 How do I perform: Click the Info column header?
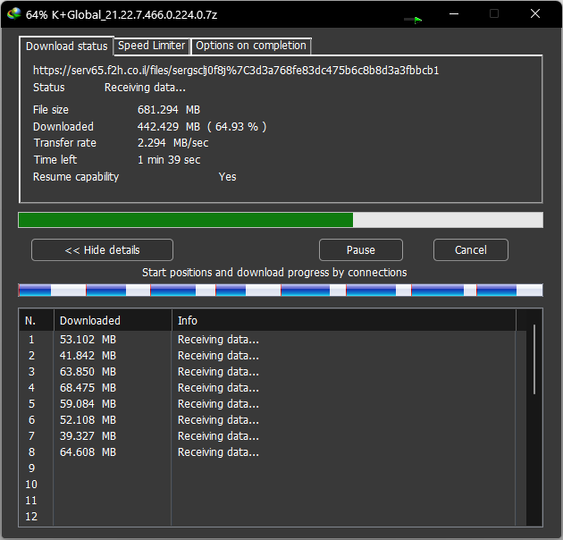(x=344, y=321)
